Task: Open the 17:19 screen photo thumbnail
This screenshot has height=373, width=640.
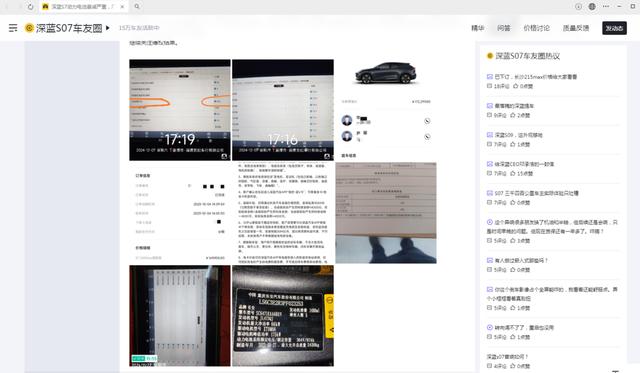Action: [x=180, y=110]
